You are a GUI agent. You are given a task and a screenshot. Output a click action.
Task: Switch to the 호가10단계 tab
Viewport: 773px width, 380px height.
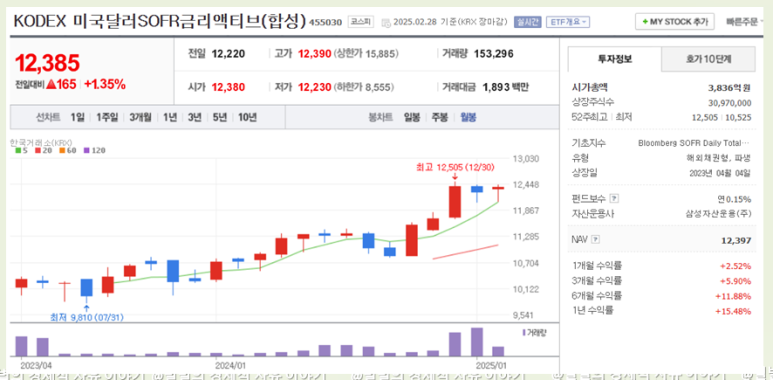[x=708, y=59]
